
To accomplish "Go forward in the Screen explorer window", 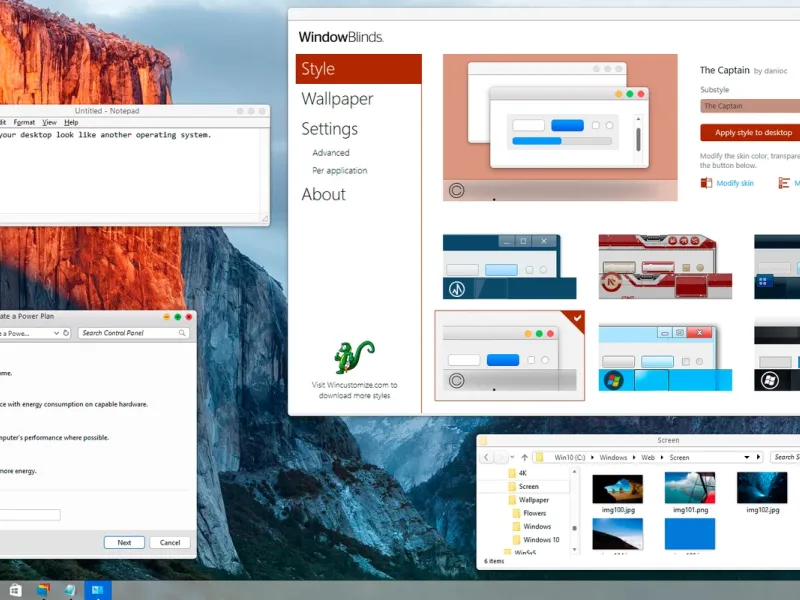I will [501, 457].
